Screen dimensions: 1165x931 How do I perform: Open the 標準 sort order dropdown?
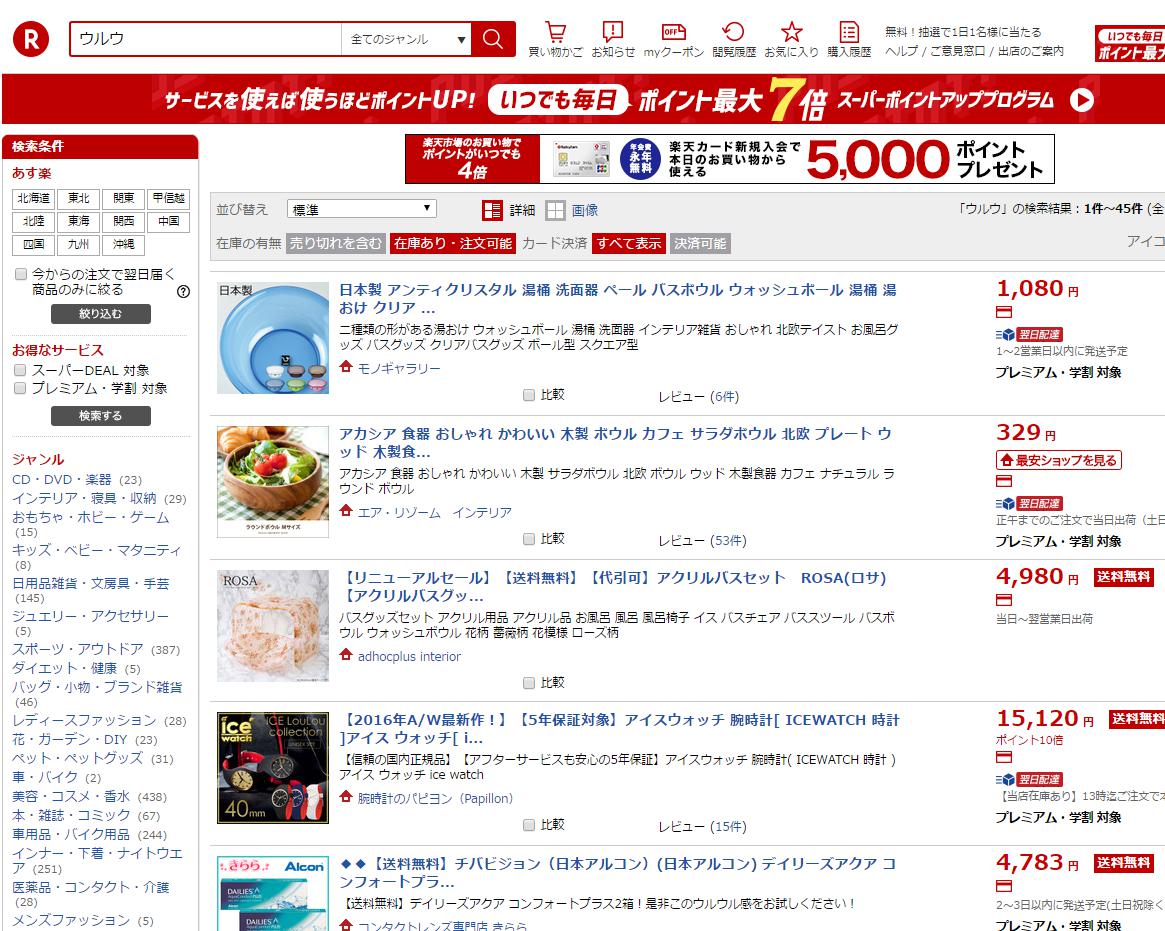click(361, 210)
